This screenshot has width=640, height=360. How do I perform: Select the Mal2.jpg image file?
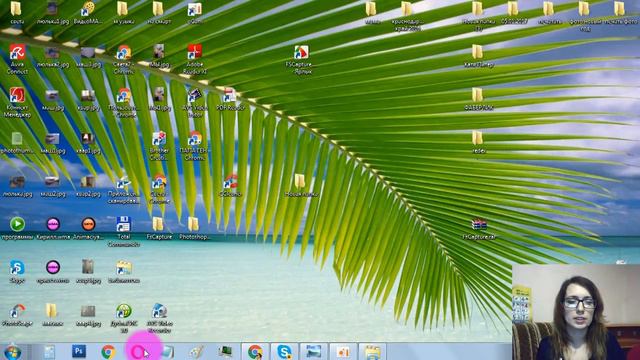(x=159, y=99)
